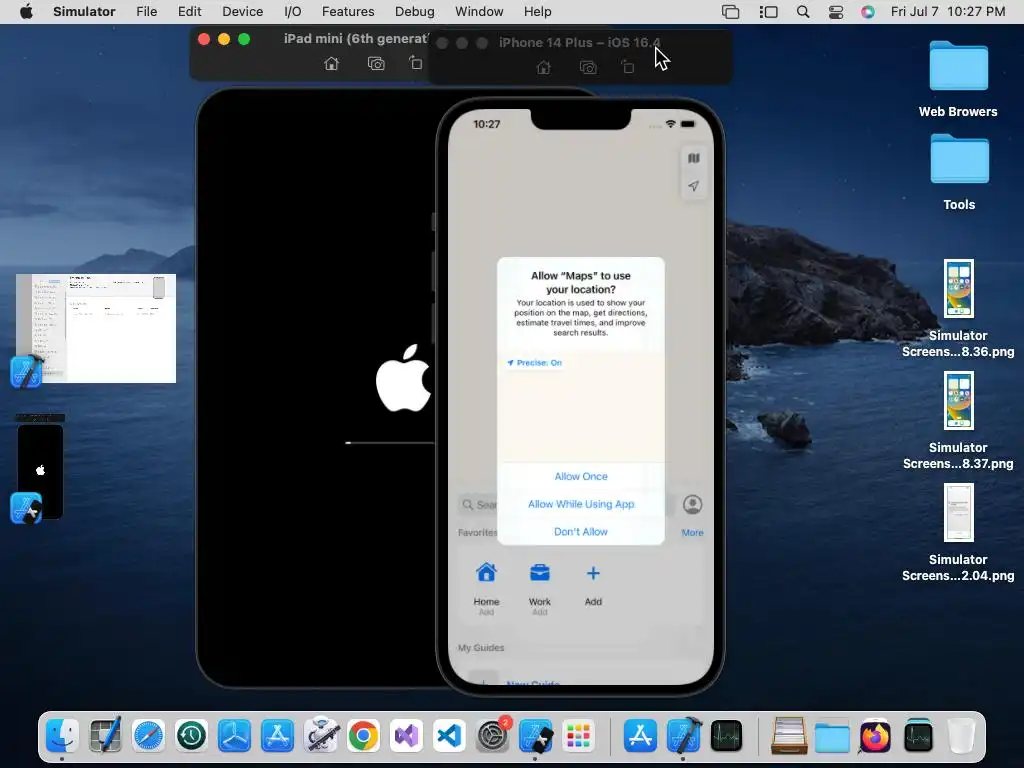
Task: Launch Safari from the Dock
Action: (148, 736)
